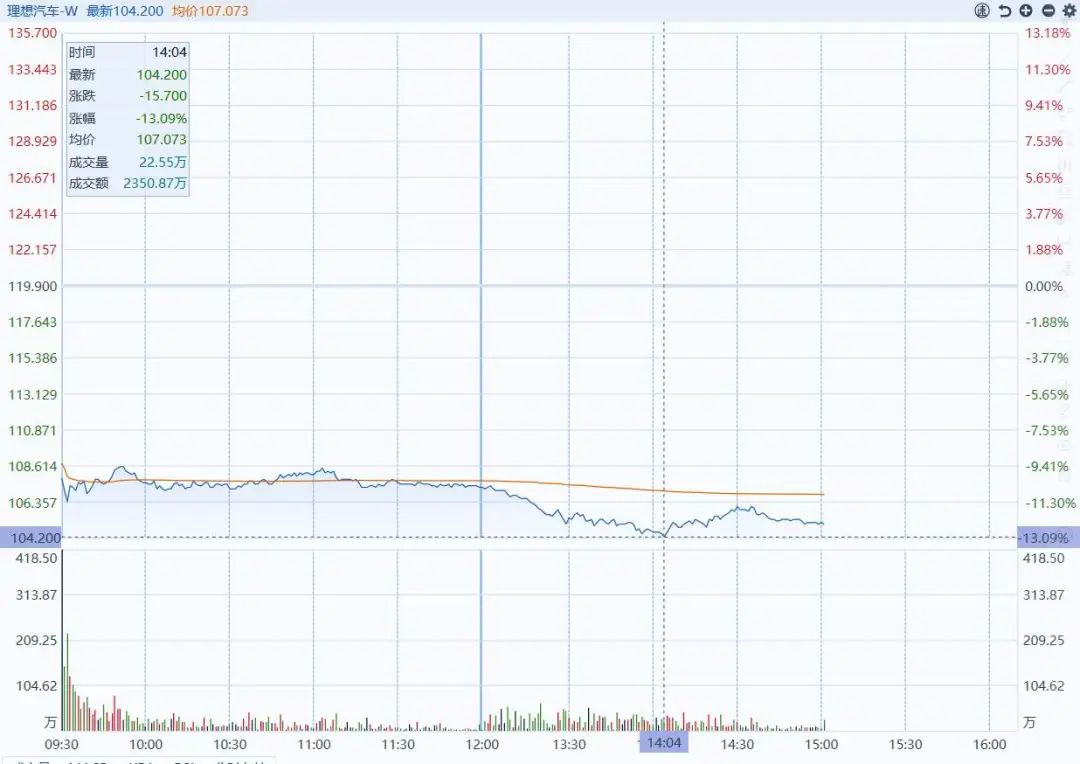Image resolution: width=1080 pixels, height=764 pixels.
Task: Click the 128.929 price axis label
Action: 32,141
